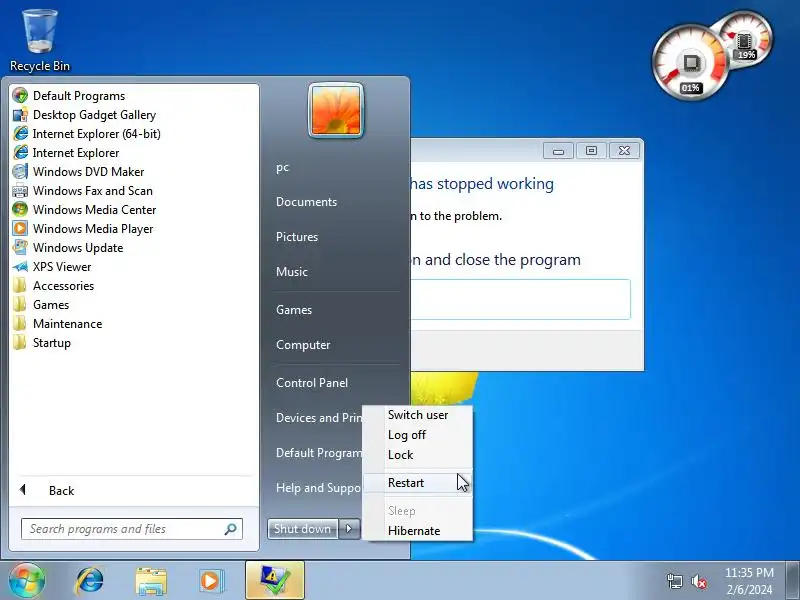Open Internet Explorer from the taskbar

point(90,581)
